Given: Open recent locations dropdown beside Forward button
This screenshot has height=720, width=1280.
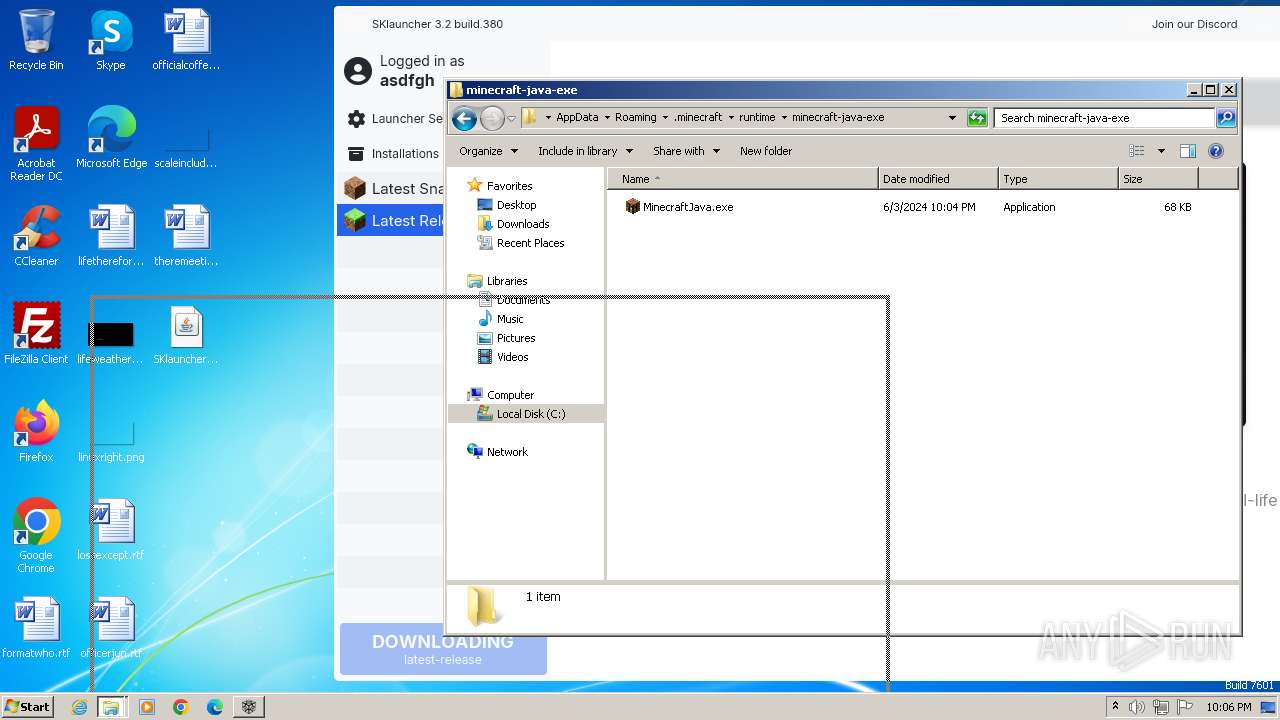Looking at the screenshot, I should [x=511, y=119].
